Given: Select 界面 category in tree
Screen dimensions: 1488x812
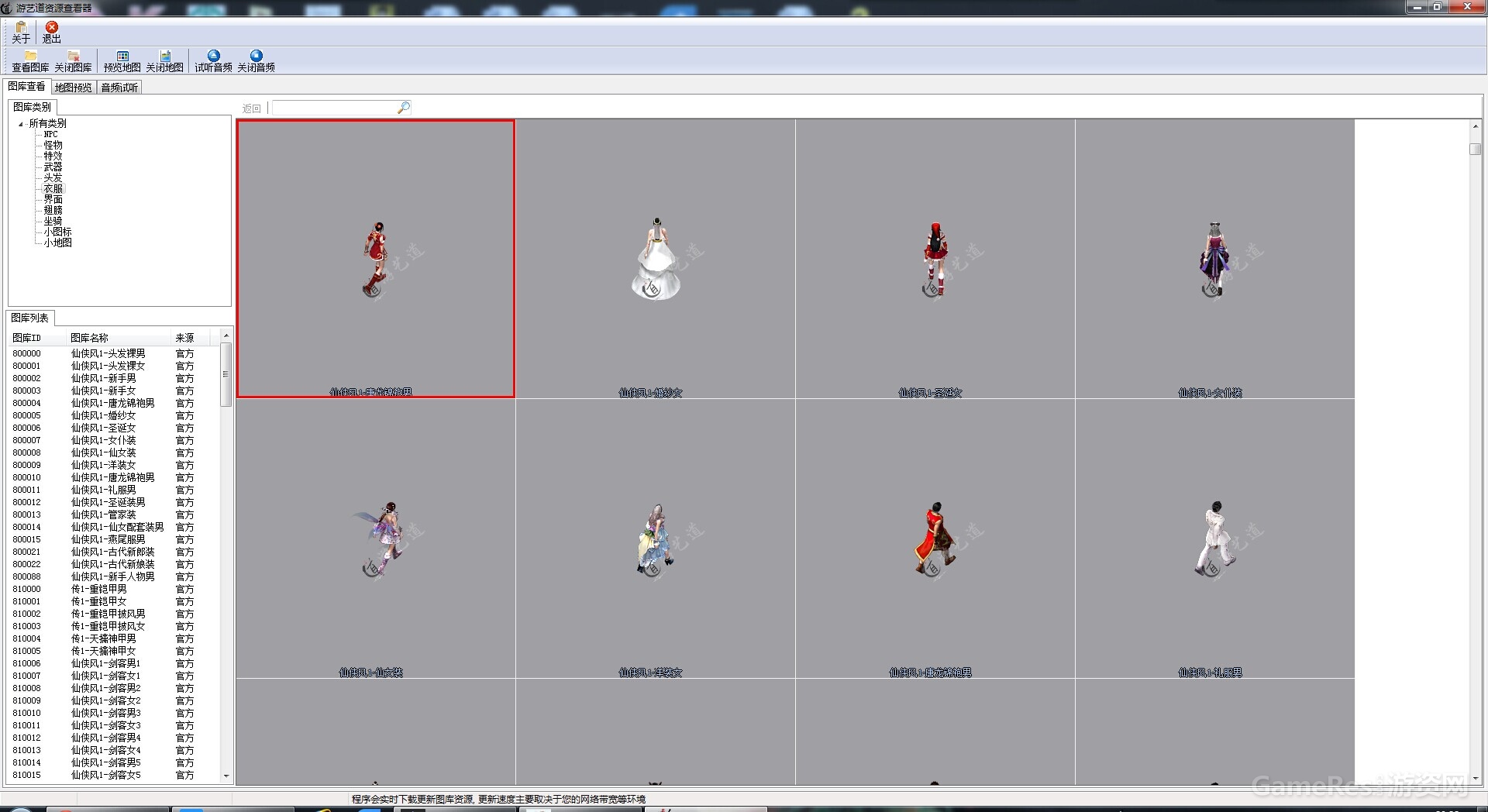Looking at the screenshot, I should pos(53,199).
